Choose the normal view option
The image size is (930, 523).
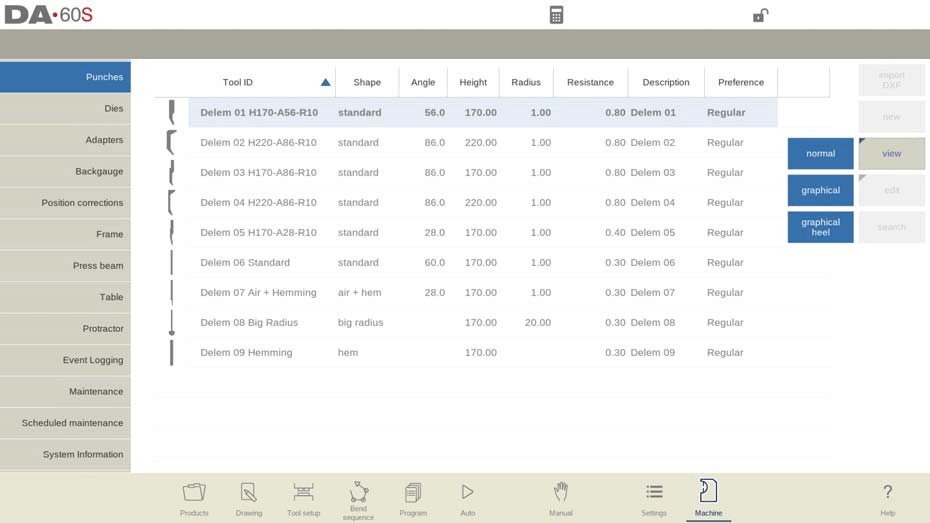click(x=820, y=154)
